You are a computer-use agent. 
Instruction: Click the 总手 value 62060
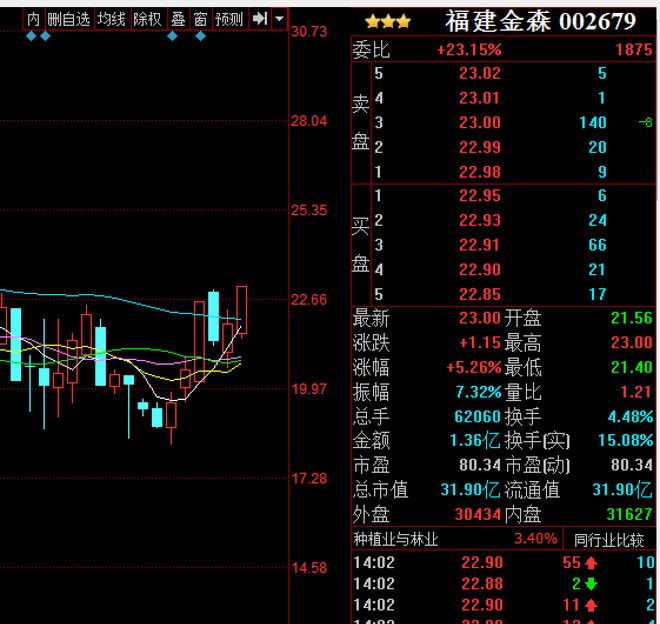477,417
